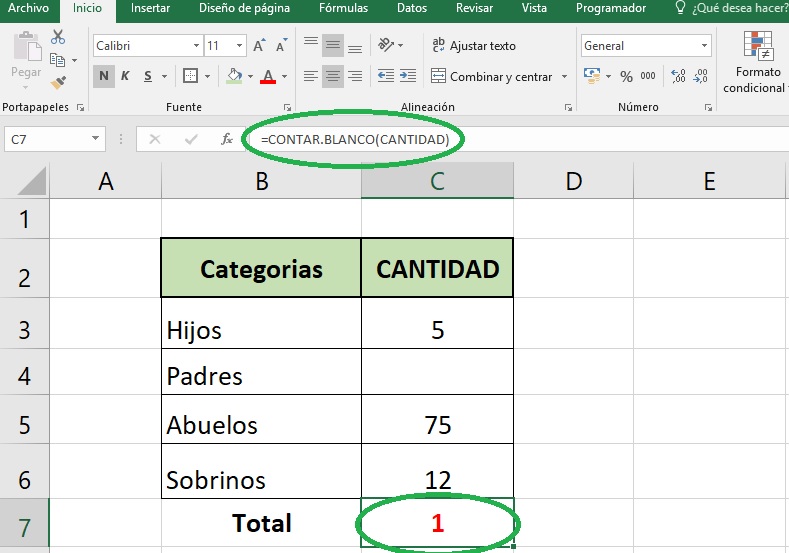
Task: Expand the General number format dropdown
Action: coord(646,46)
